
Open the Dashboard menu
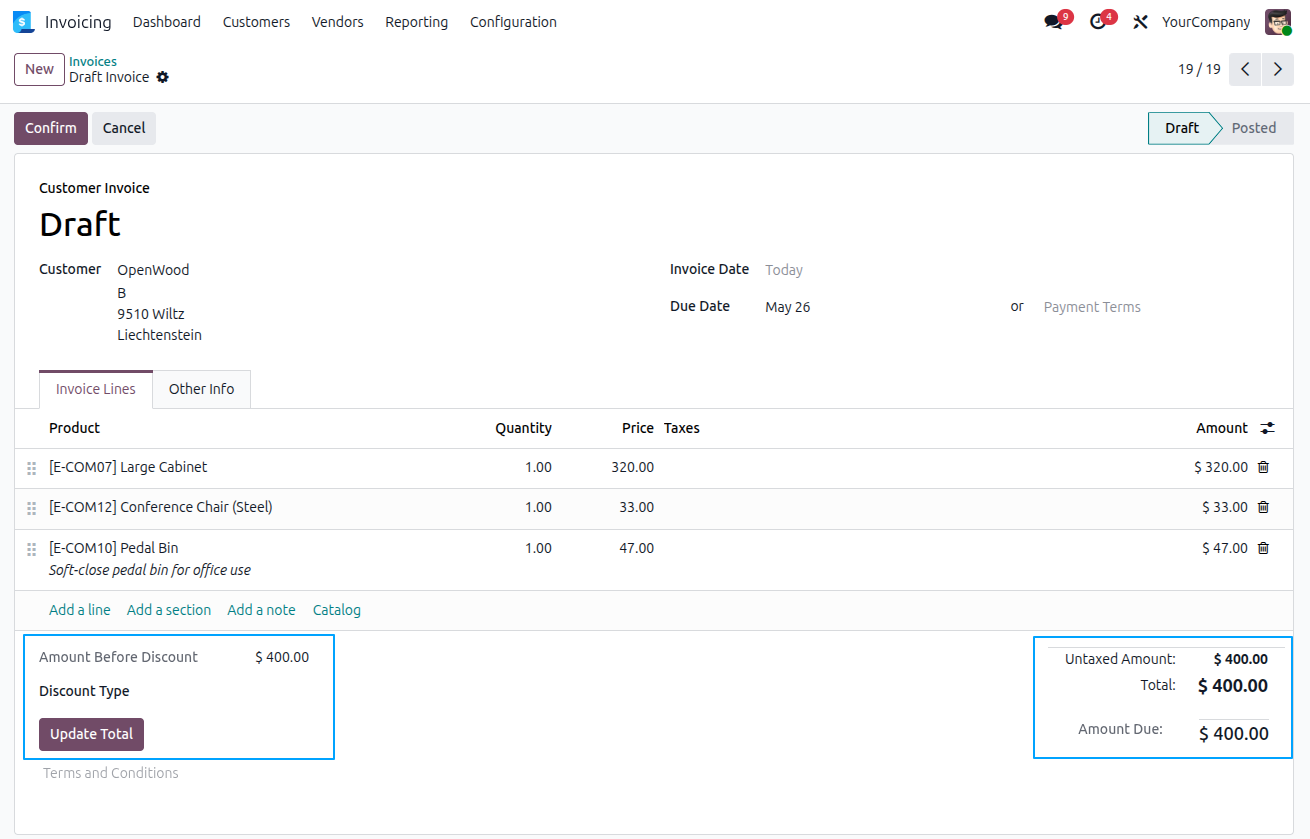[167, 22]
